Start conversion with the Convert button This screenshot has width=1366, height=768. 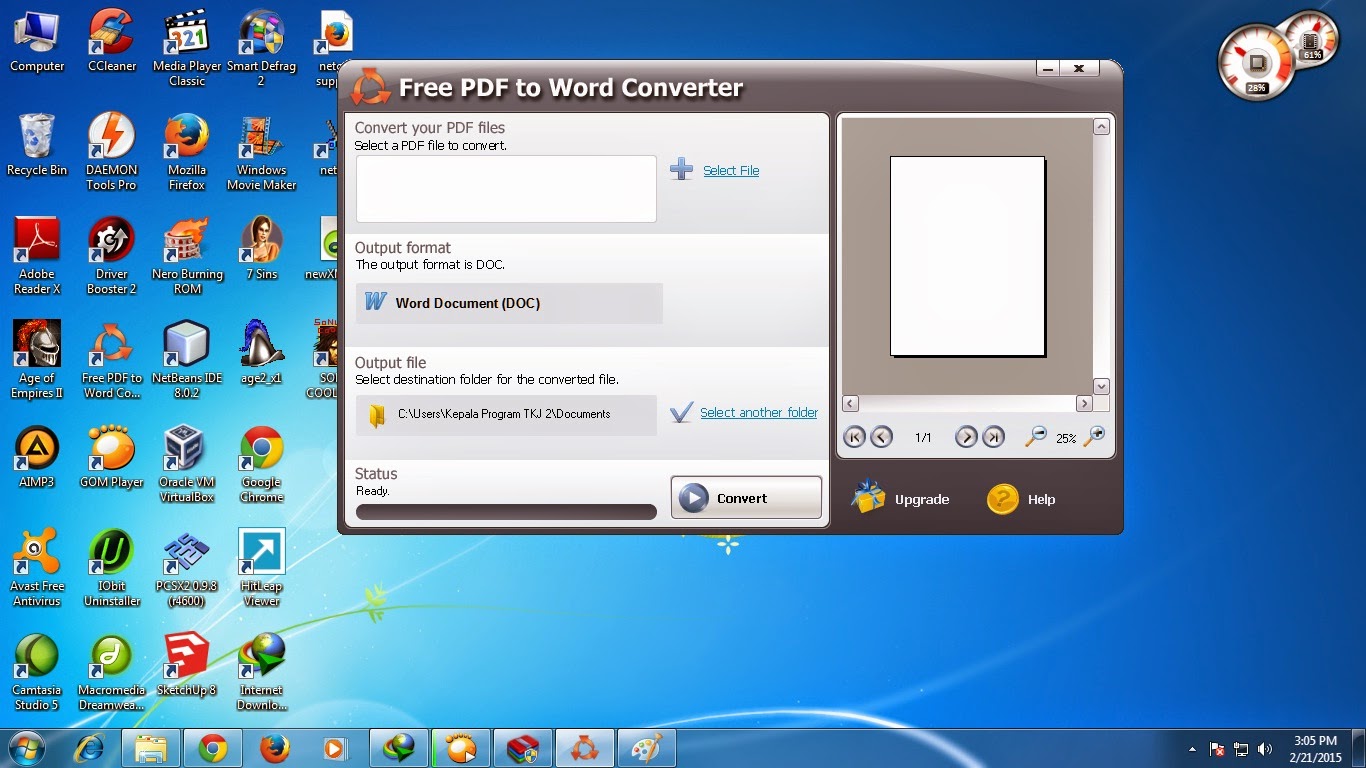click(746, 498)
